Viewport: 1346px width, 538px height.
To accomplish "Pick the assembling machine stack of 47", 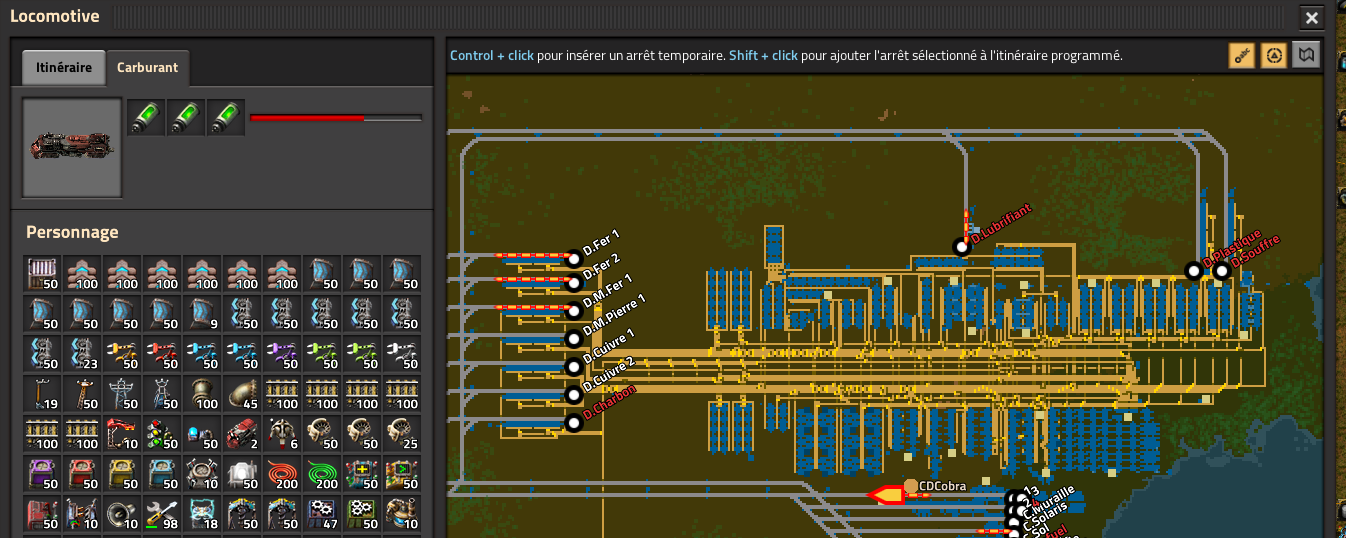I will tap(322, 514).
